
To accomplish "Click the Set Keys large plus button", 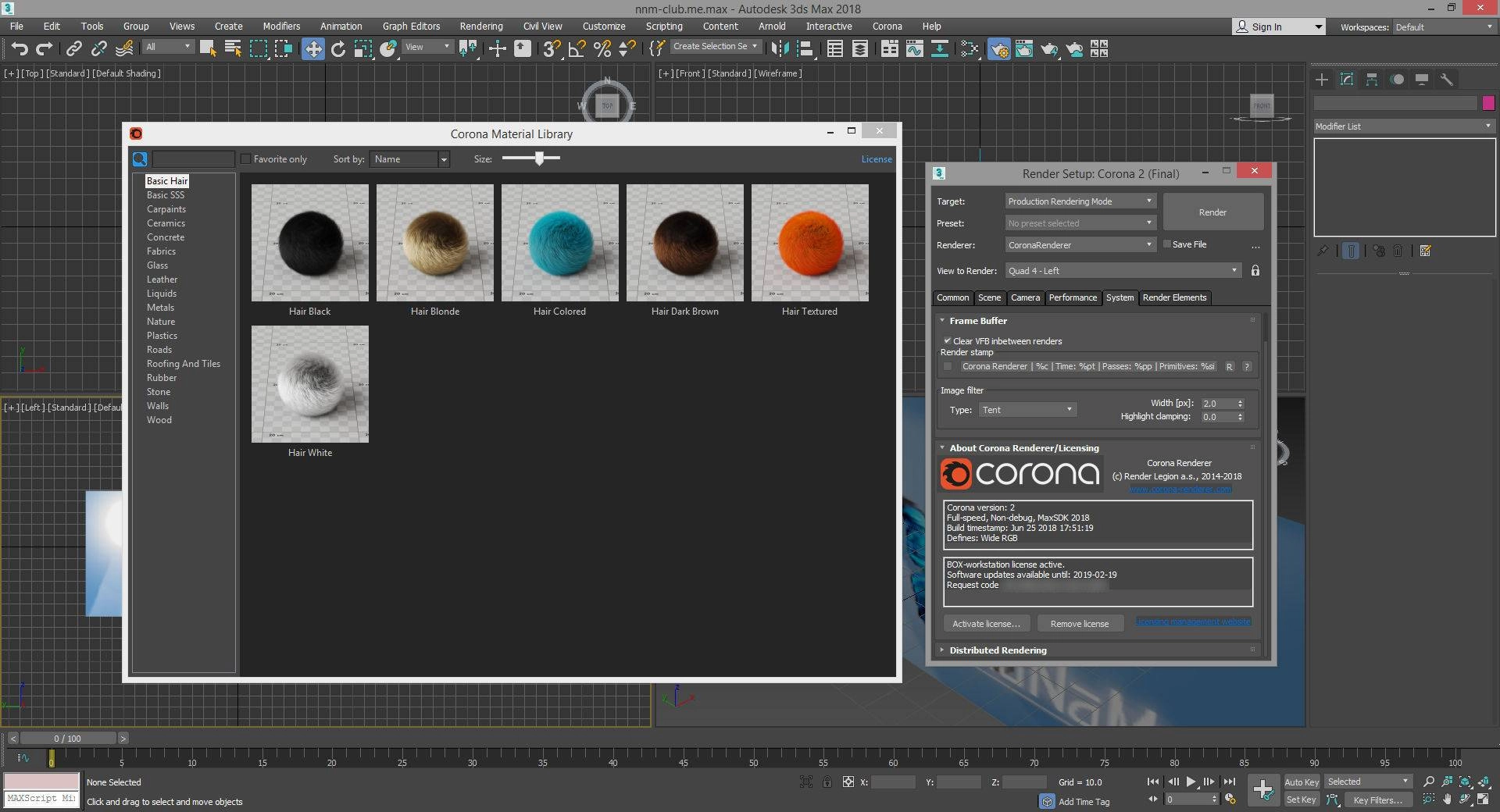I will [1263, 789].
